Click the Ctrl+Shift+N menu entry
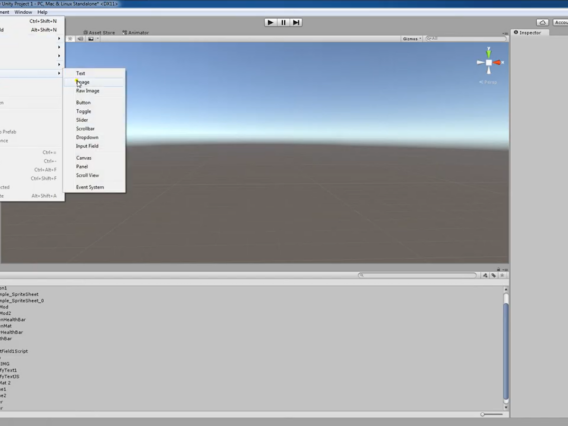Image resolution: width=568 pixels, height=426 pixels. [x=32, y=21]
